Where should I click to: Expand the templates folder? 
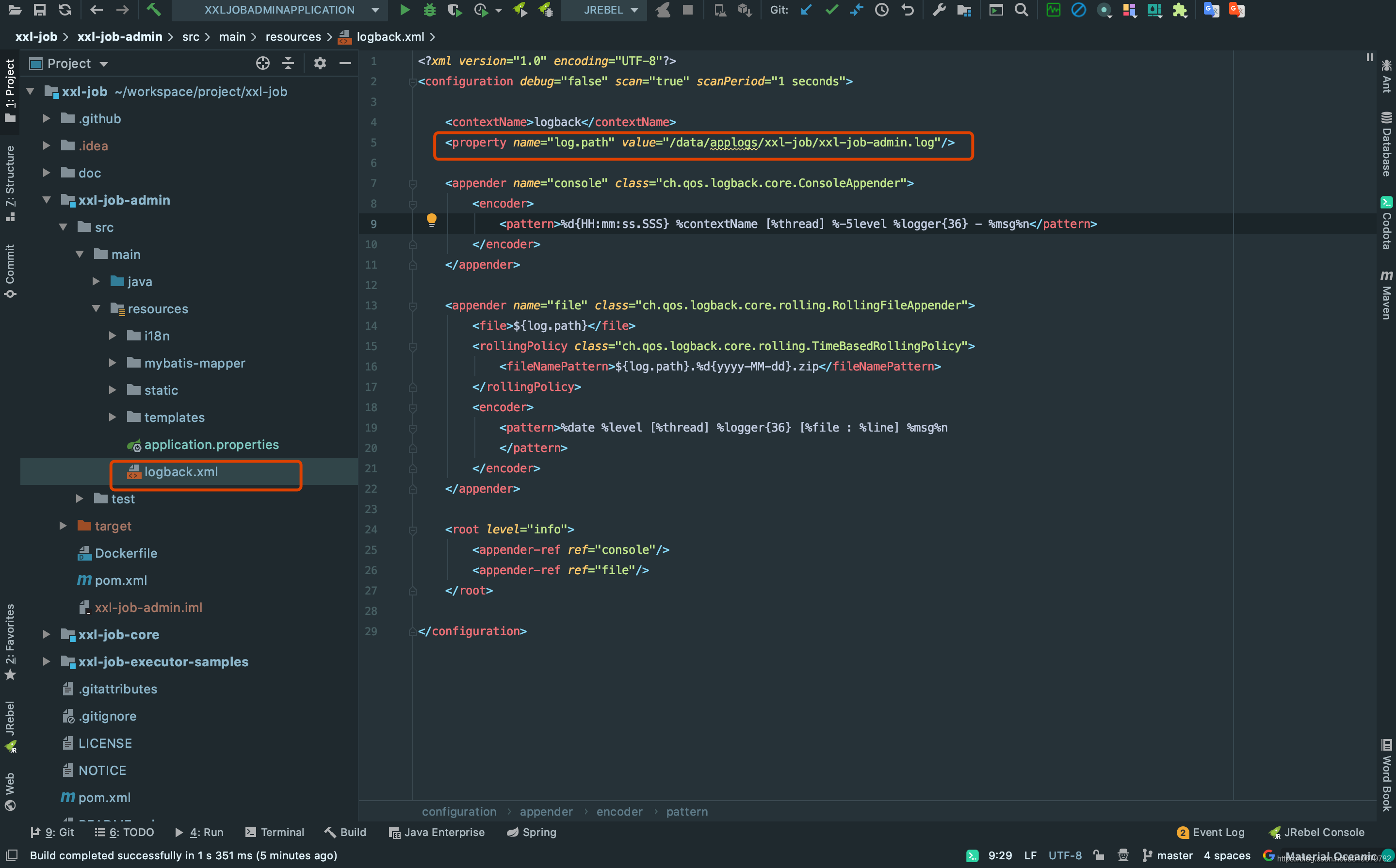click(x=113, y=417)
